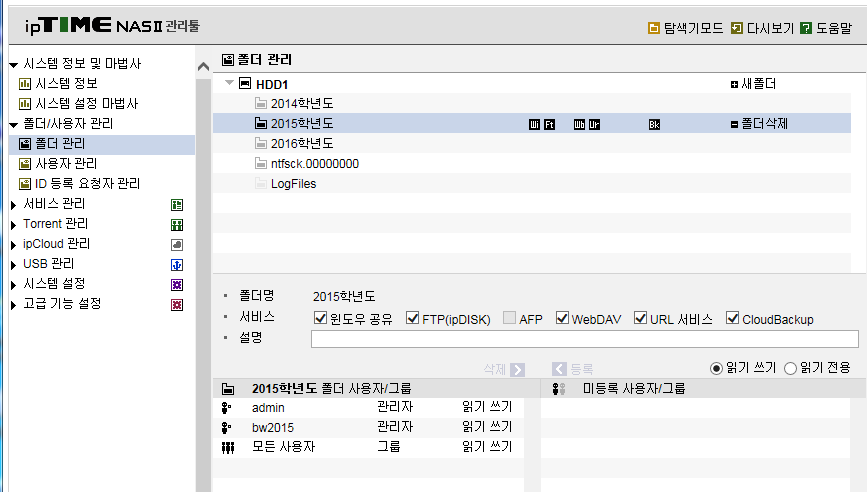Click the Ft service icon on 2015학년도 row
Viewport: 867px width, 492px height.
coord(549,124)
